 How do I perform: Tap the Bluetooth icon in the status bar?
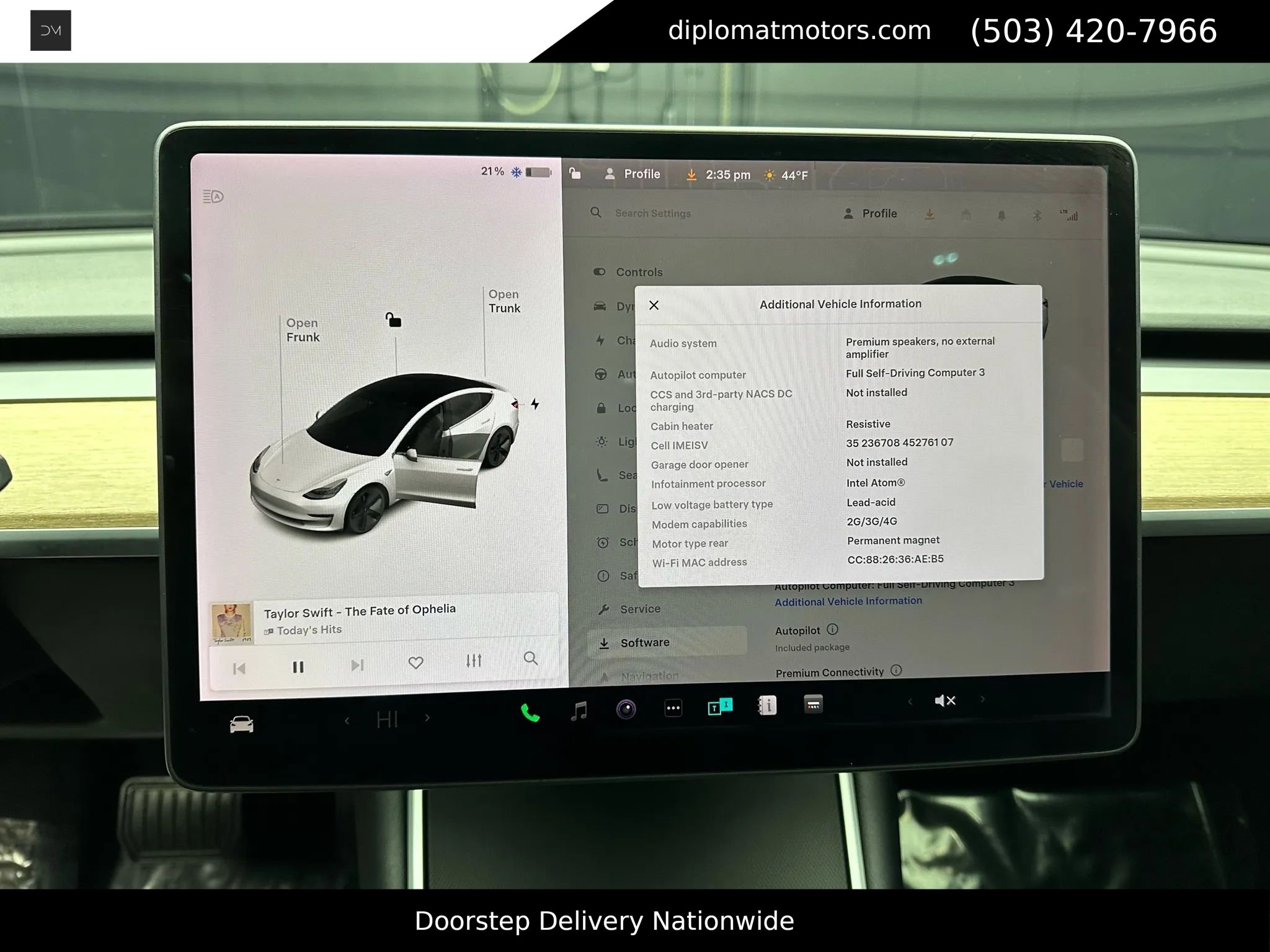1037,214
